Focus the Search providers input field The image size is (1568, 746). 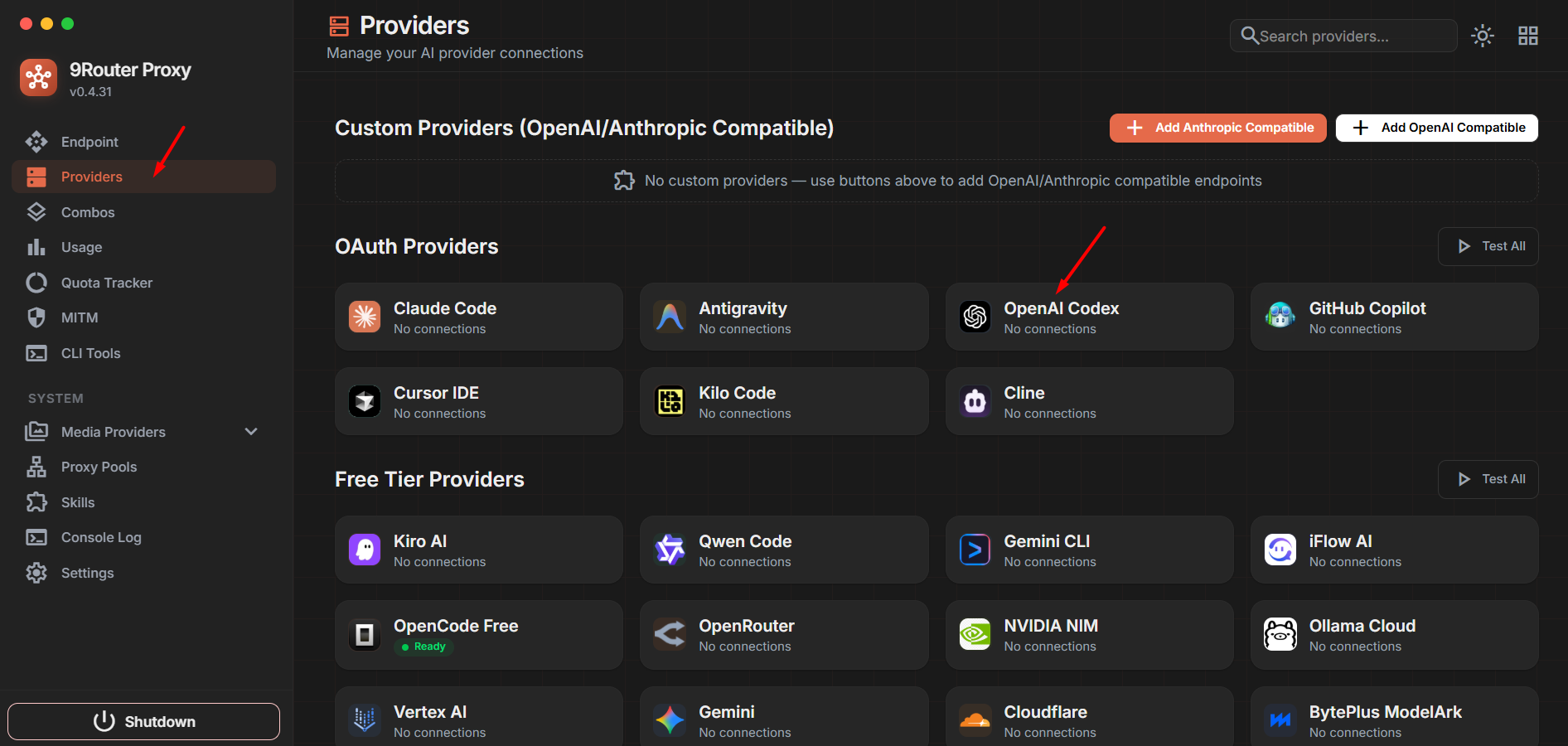point(1343,36)
